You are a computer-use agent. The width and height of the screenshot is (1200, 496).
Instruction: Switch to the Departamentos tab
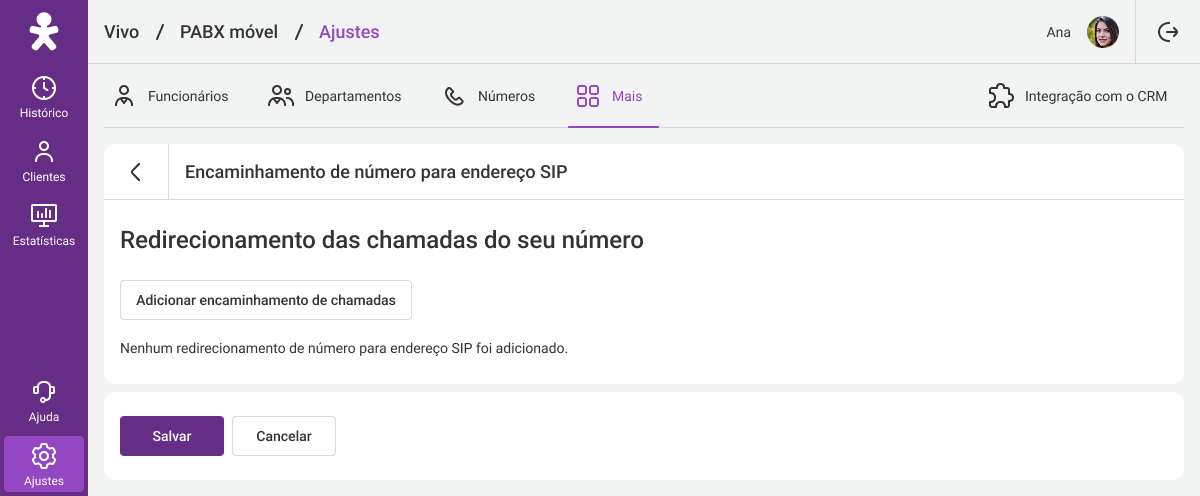[334, 96]
